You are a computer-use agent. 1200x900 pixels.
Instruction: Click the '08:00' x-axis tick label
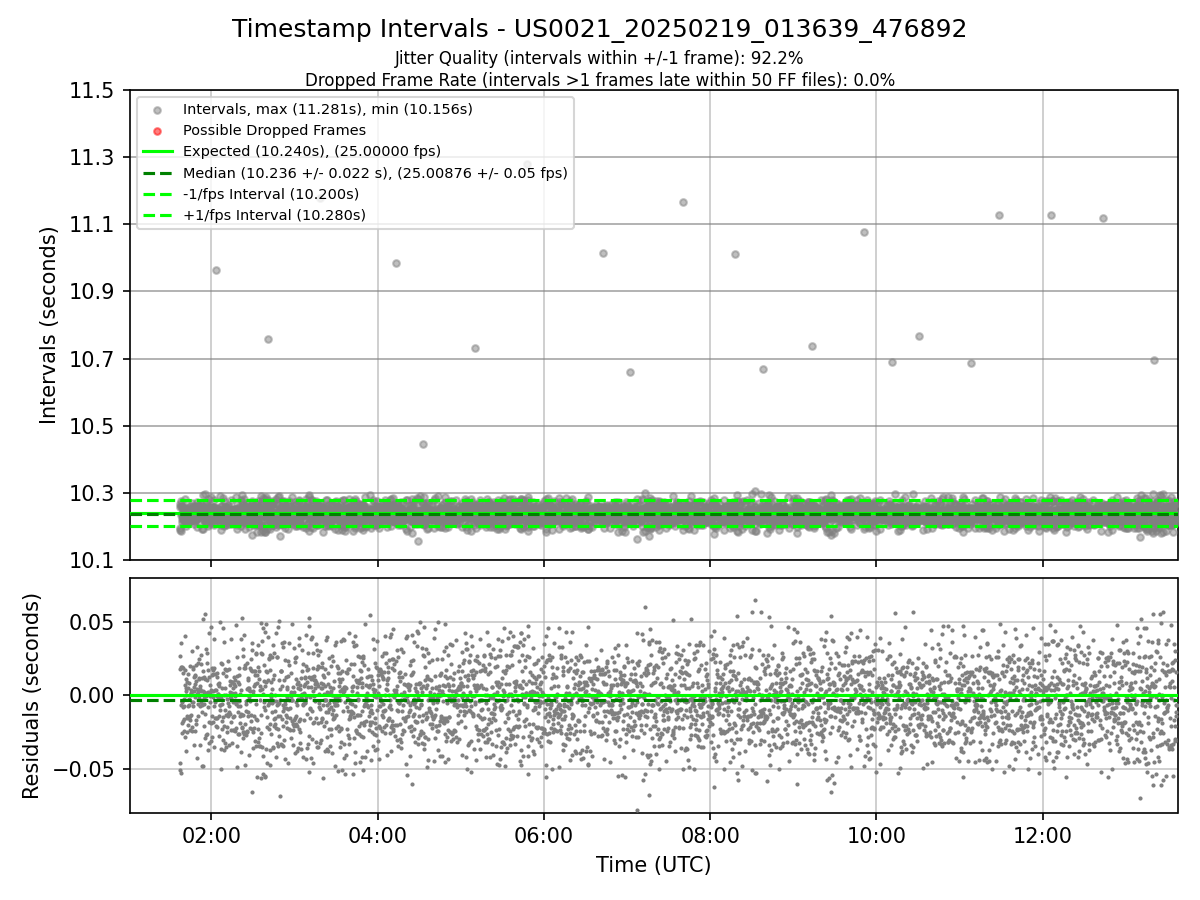coord(710,834)
